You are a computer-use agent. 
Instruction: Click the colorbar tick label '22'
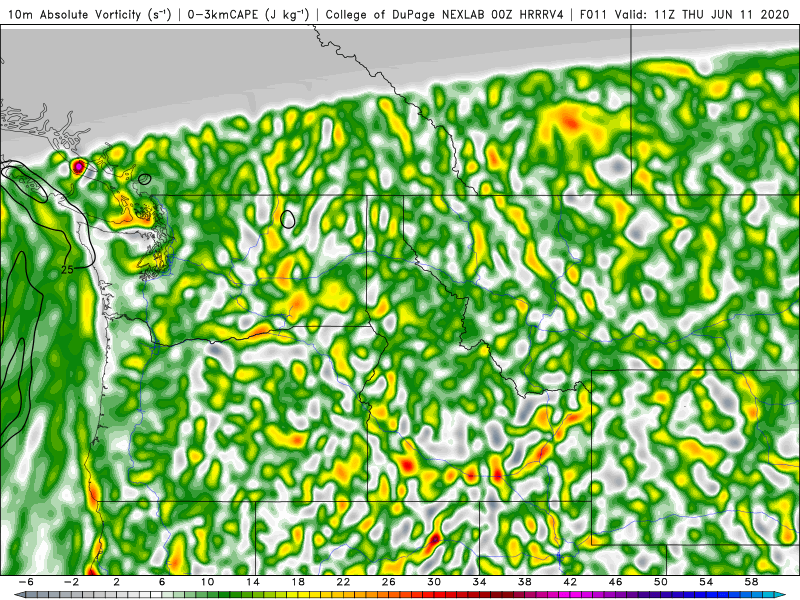pyautogui.click(x=343, y=582)
